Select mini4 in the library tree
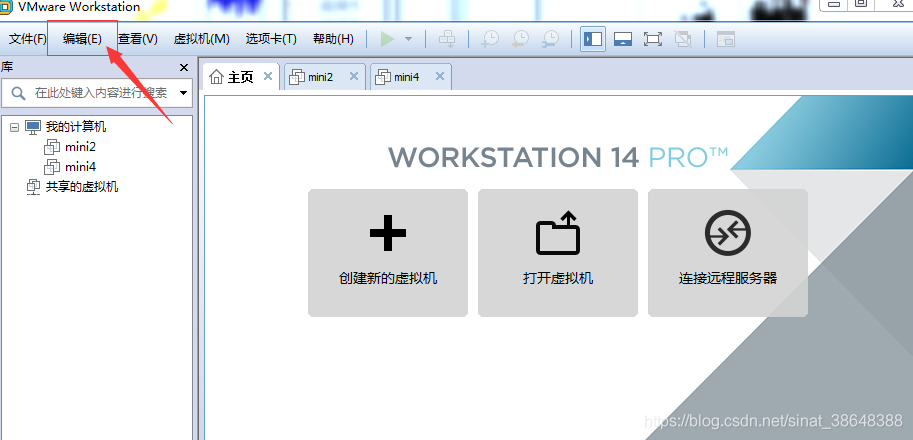 (x=80, y=167)
